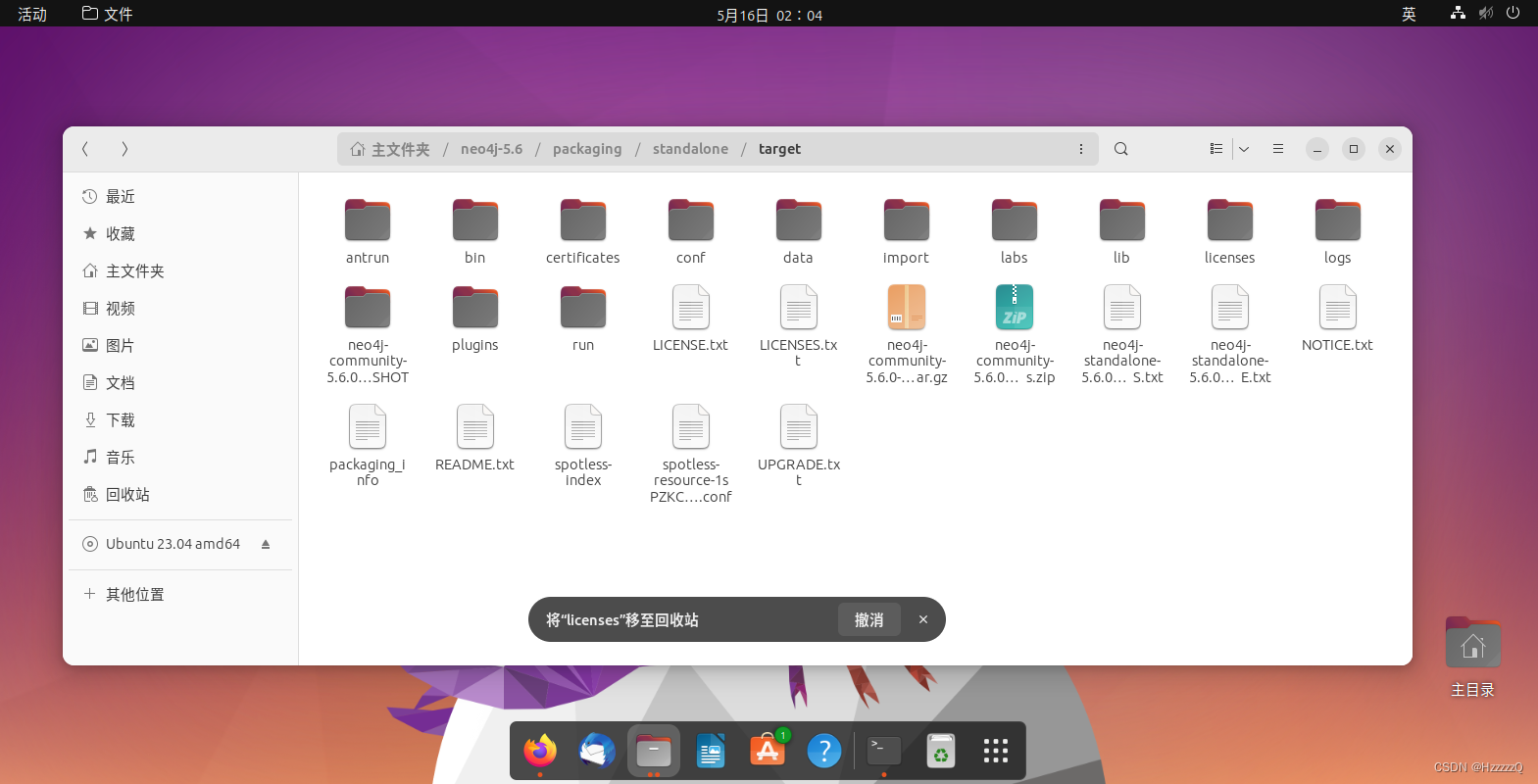Select the UPGRADE.txt file

coord(799,446)
